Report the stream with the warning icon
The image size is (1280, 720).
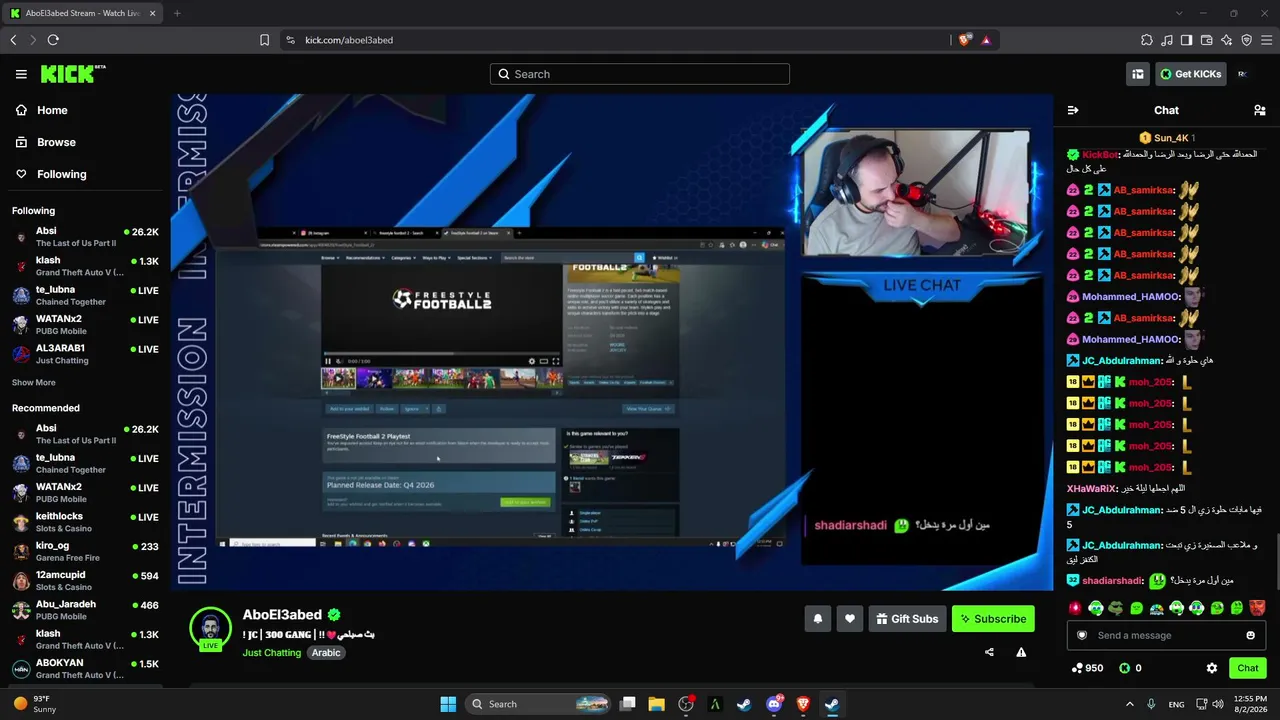click(1021, 652)
